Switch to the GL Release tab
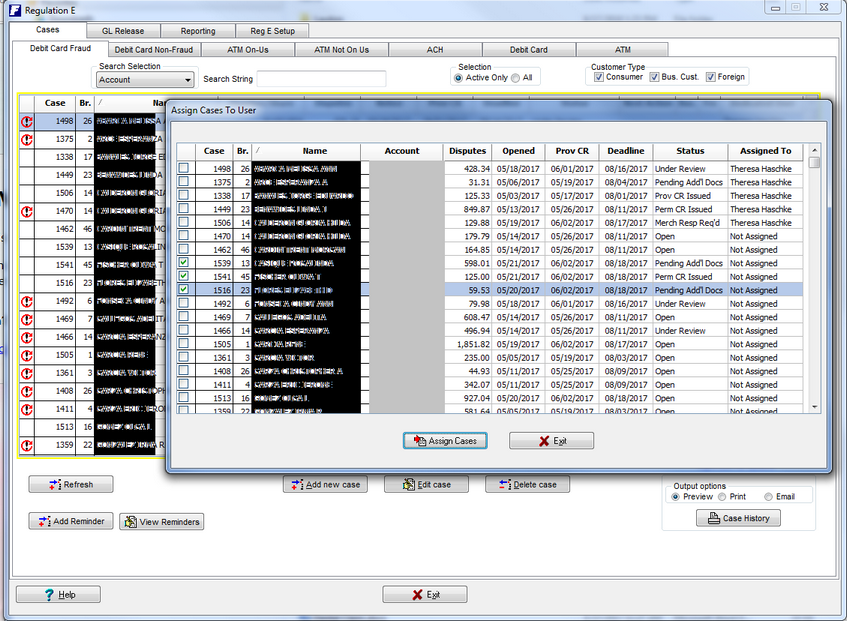847x621 pixels. [x=122, y=31]
